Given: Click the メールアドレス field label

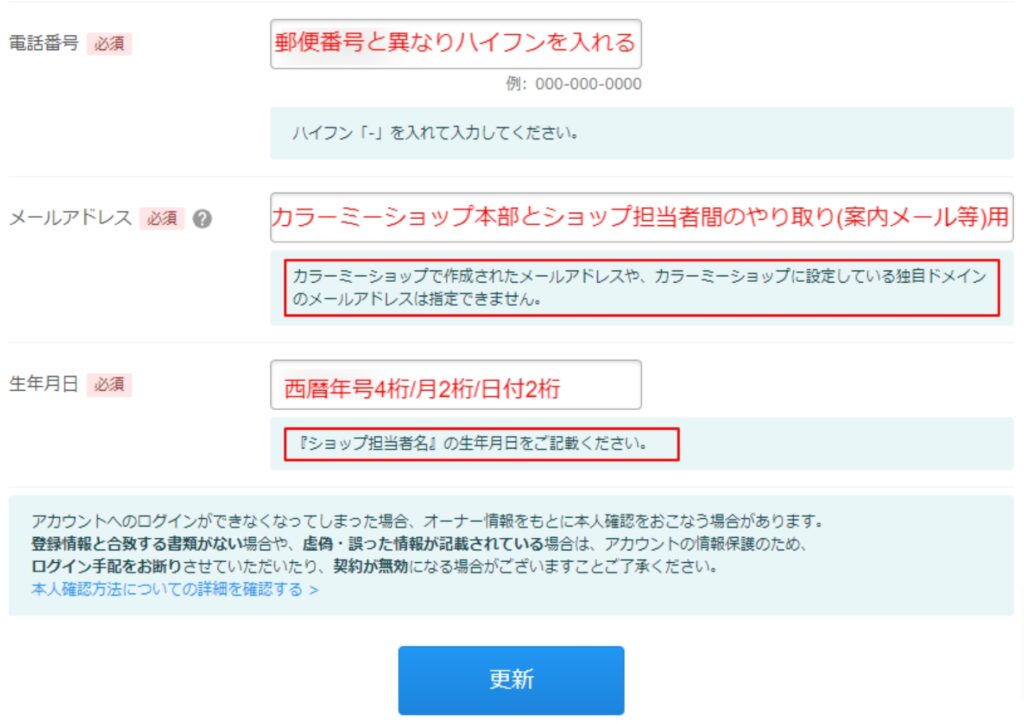Looking at the screenshot, I should coord(70,218).
